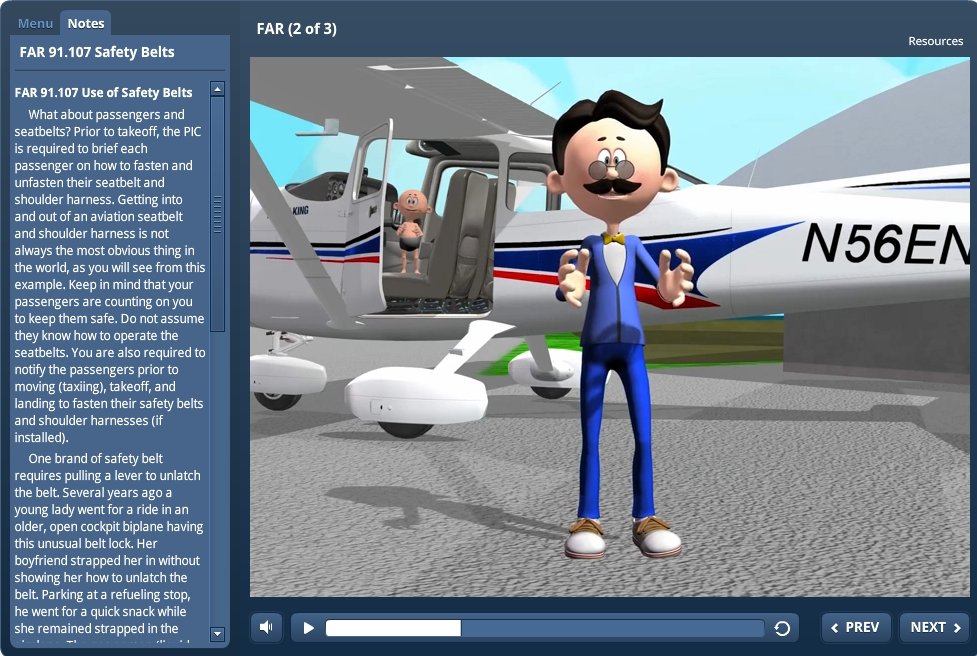Click the notes panel scrollbar thumb
Viewport: 977px width, 656px height.
coord(217,213)
